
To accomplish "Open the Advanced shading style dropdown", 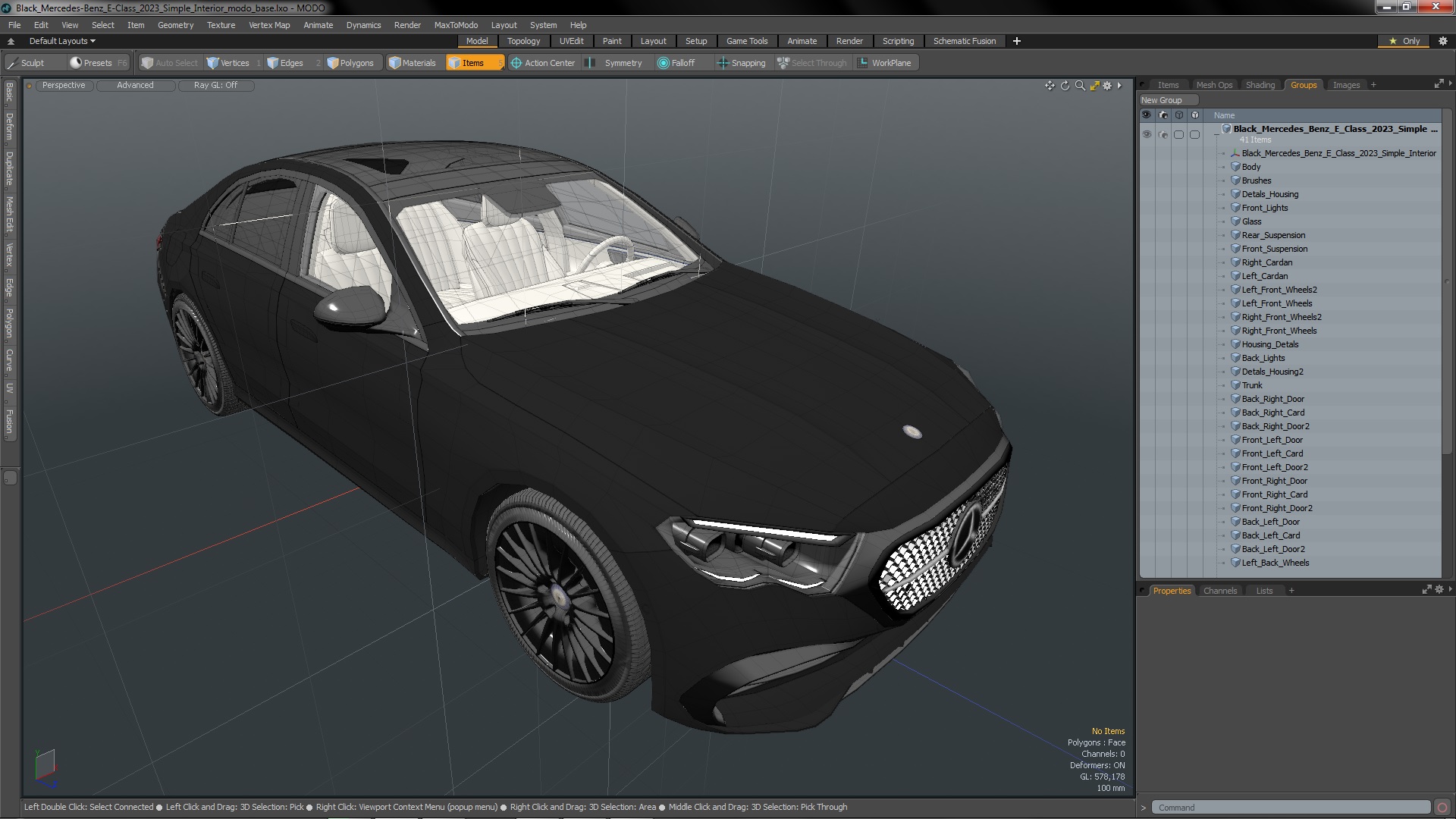I will [x=135, y=85].
